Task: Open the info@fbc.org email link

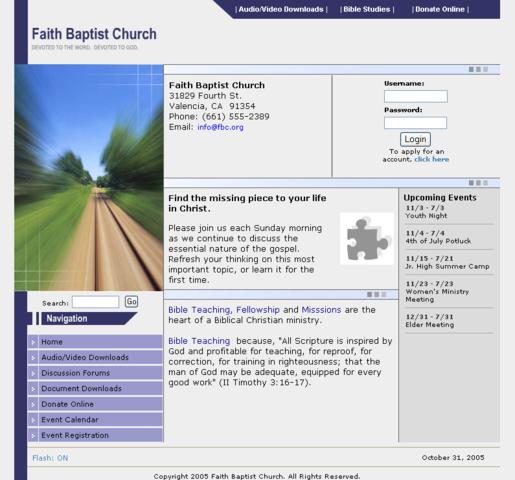Action: click(x=220, y=127)
